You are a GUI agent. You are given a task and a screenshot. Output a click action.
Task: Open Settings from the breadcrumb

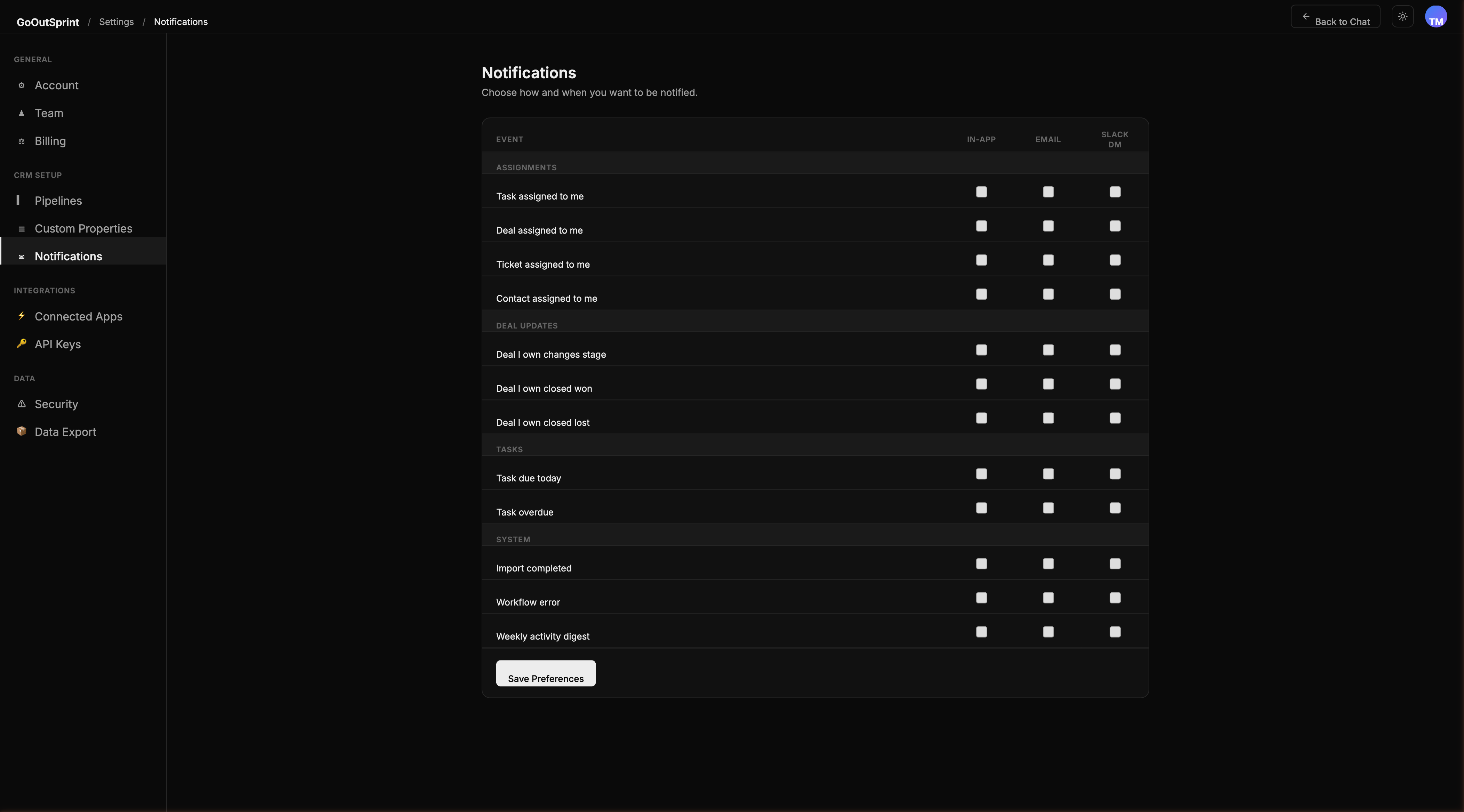pos(116,22)
